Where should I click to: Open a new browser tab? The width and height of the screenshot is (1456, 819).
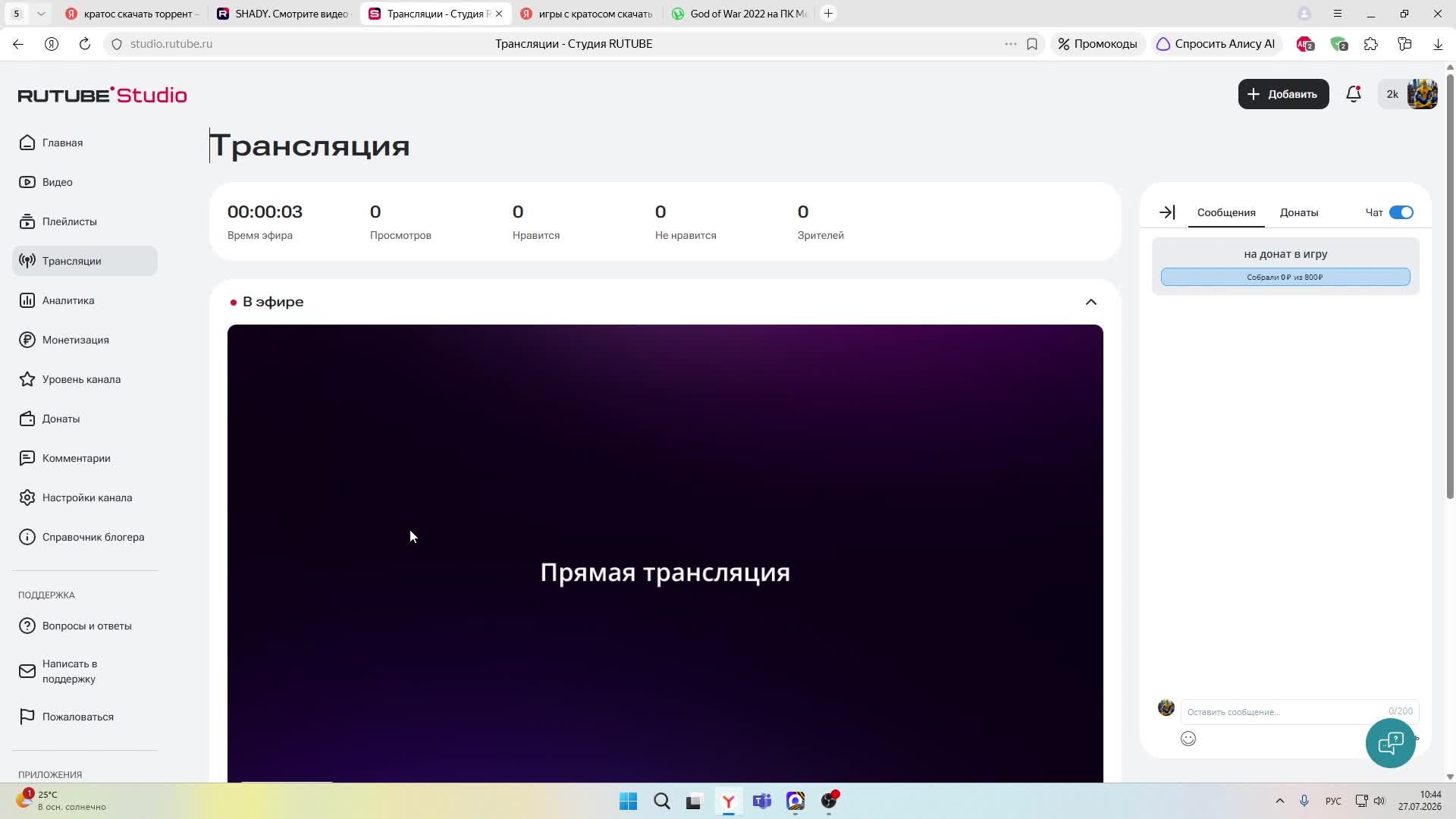(829, 14)
